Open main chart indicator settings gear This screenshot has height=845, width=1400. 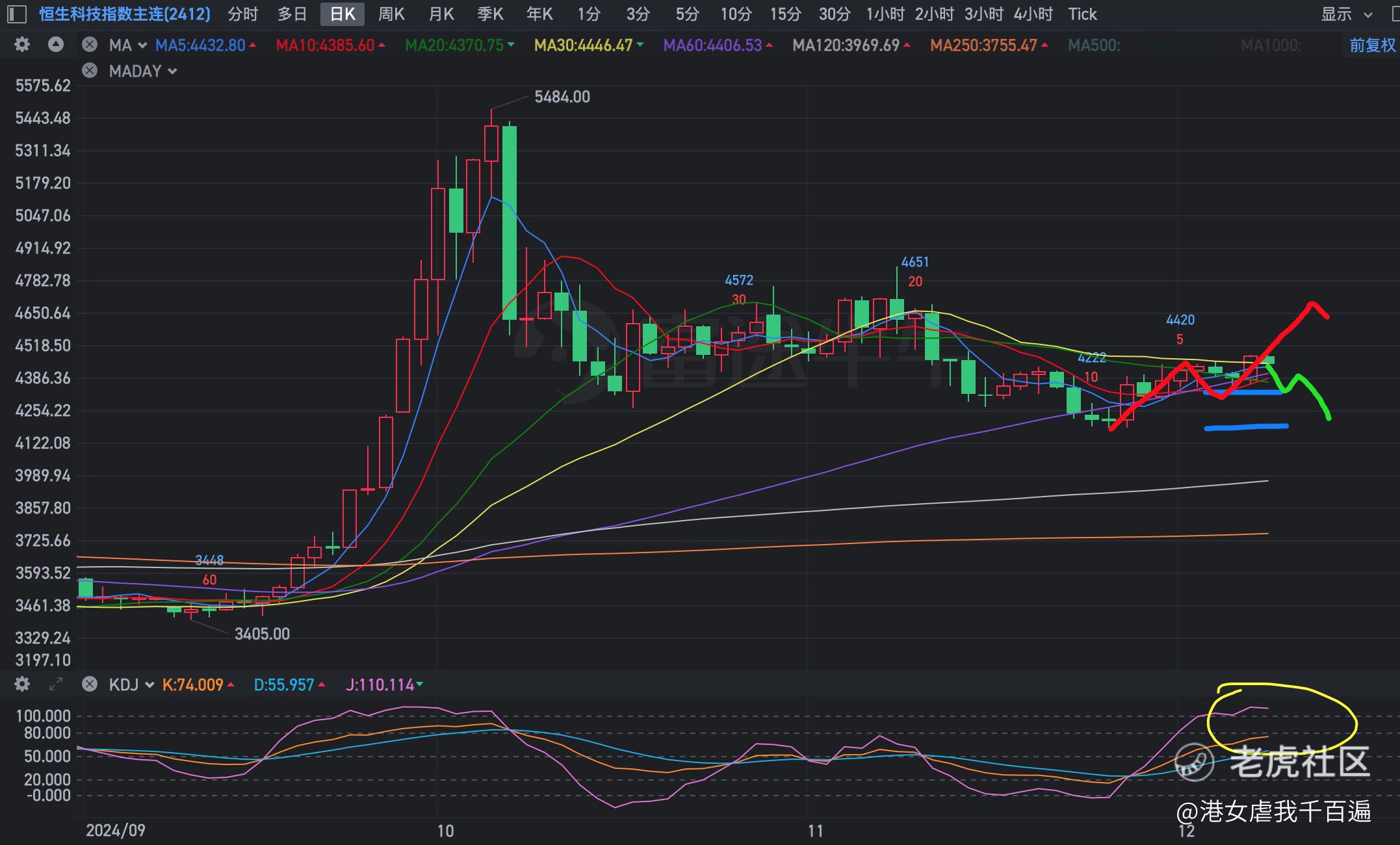22,45
